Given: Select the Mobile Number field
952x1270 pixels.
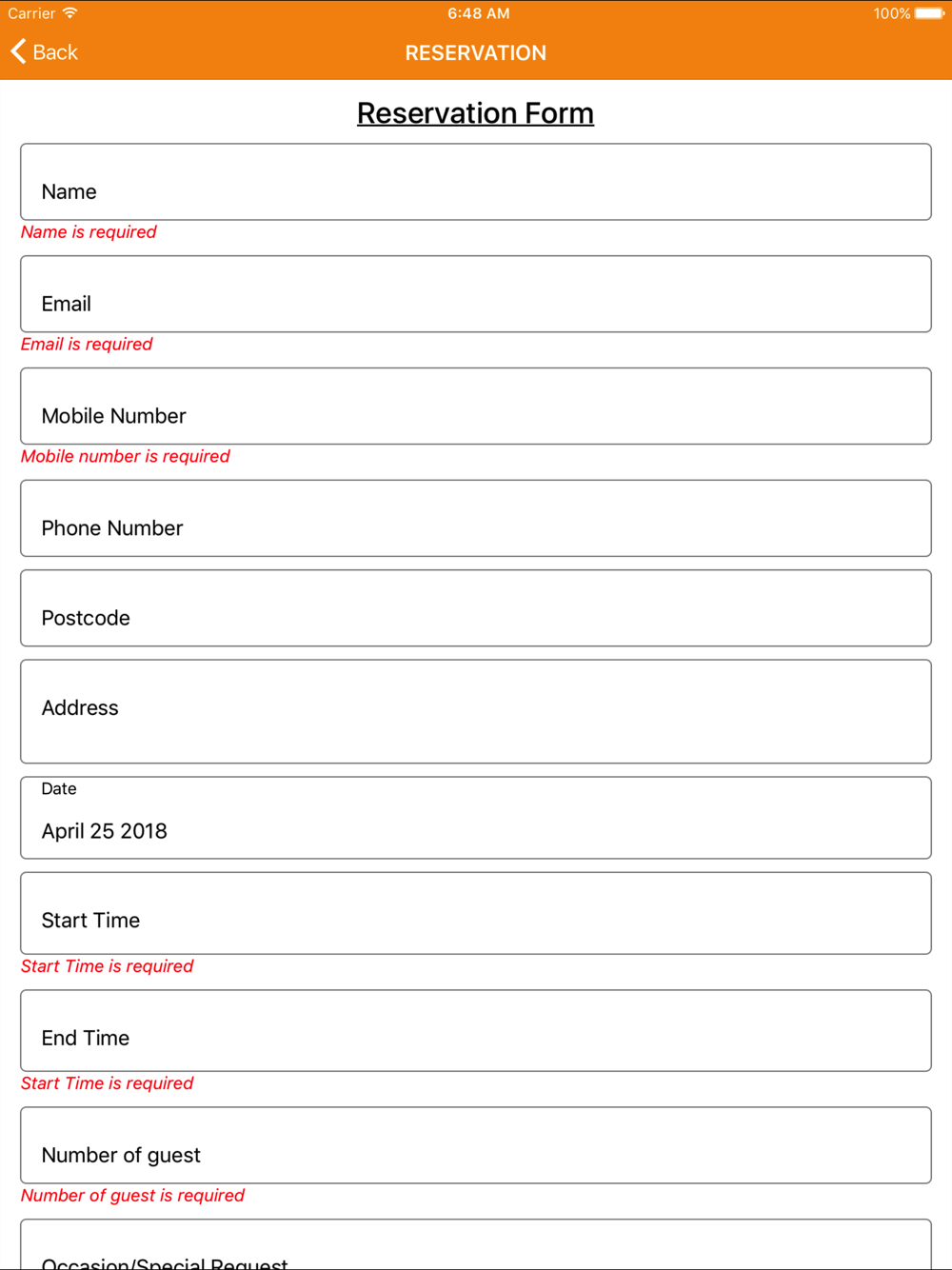Looking at the screenshot, I should tap(476, 406).
